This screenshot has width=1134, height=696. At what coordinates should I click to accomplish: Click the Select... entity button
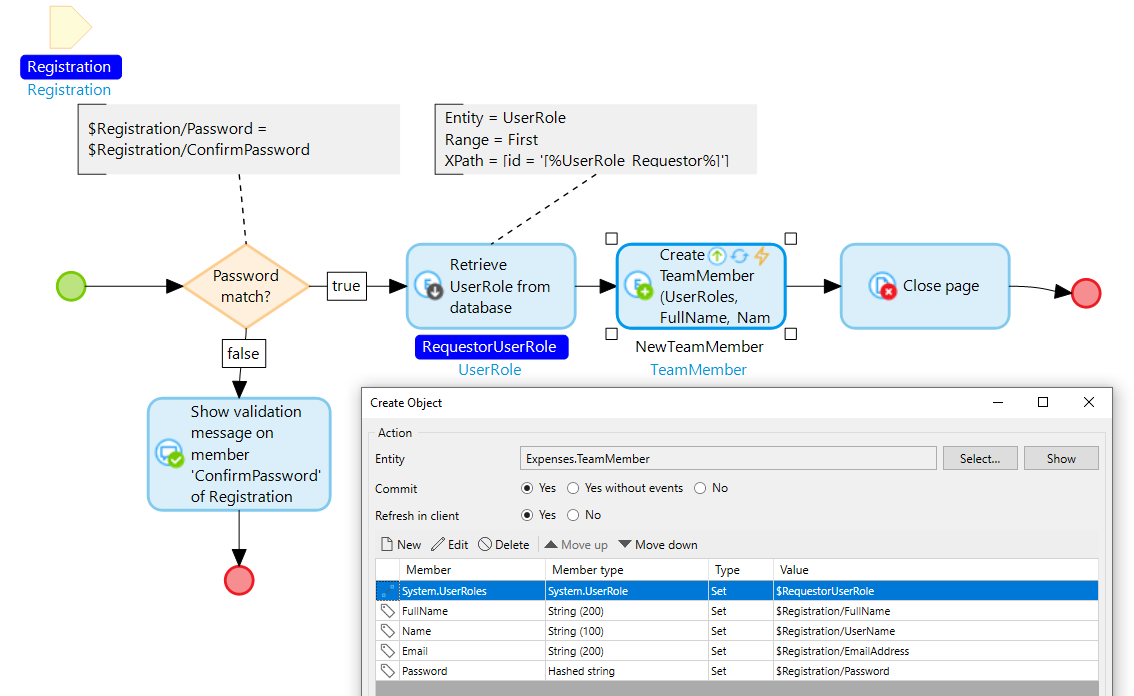coord(980,459)
